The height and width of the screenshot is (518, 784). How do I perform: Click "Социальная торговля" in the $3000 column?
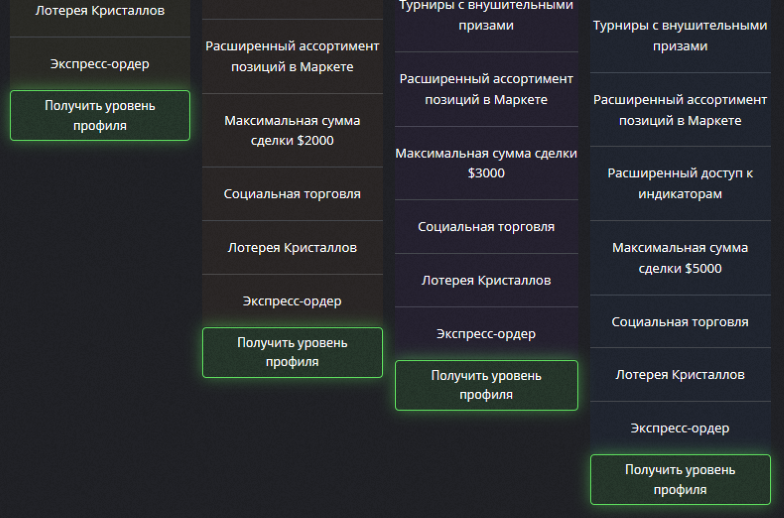pyautogui.click(x=486, y=227)
